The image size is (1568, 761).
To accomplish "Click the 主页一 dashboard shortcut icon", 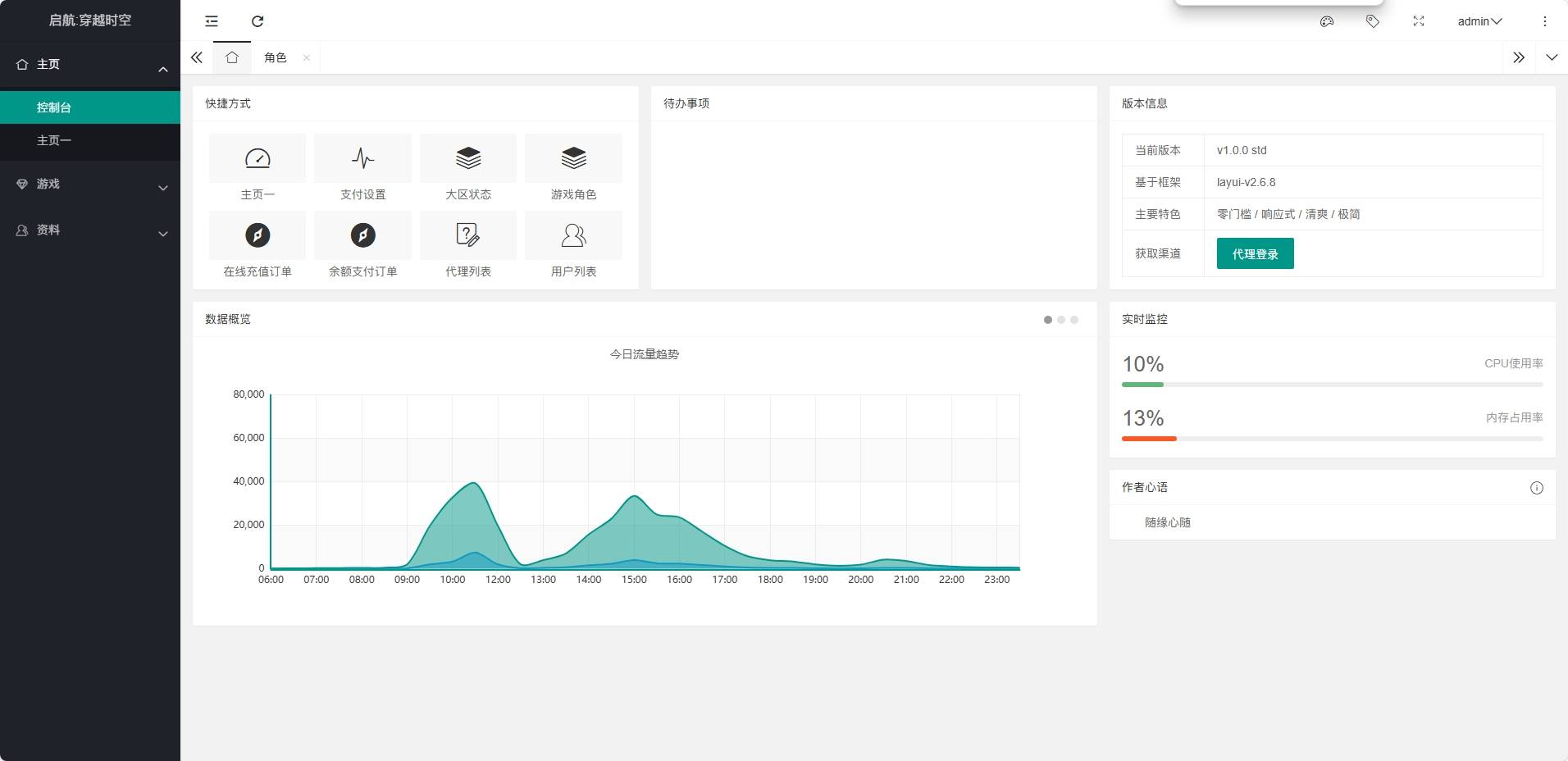I will pyautogui.click(x=258, y=158).
